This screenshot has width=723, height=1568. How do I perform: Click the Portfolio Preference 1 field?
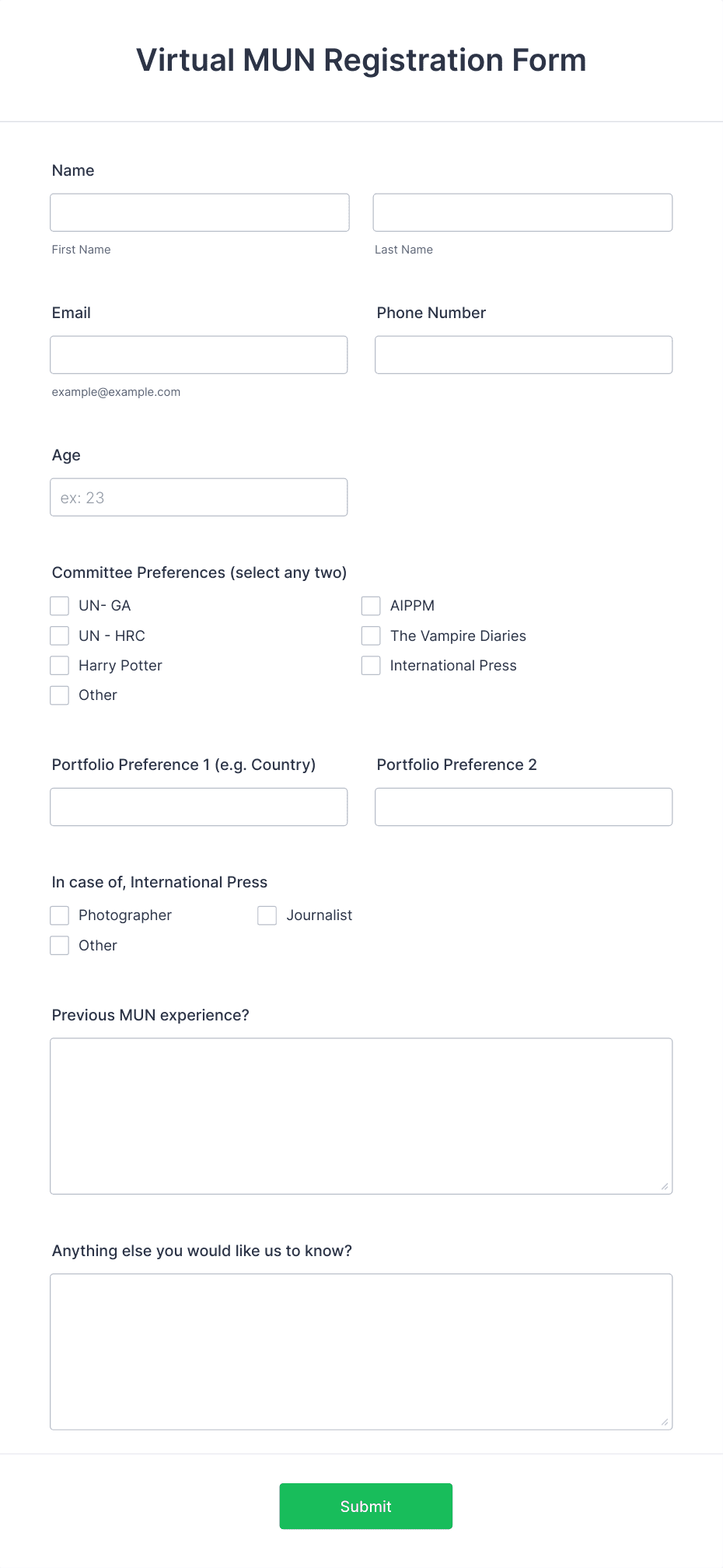199,807
